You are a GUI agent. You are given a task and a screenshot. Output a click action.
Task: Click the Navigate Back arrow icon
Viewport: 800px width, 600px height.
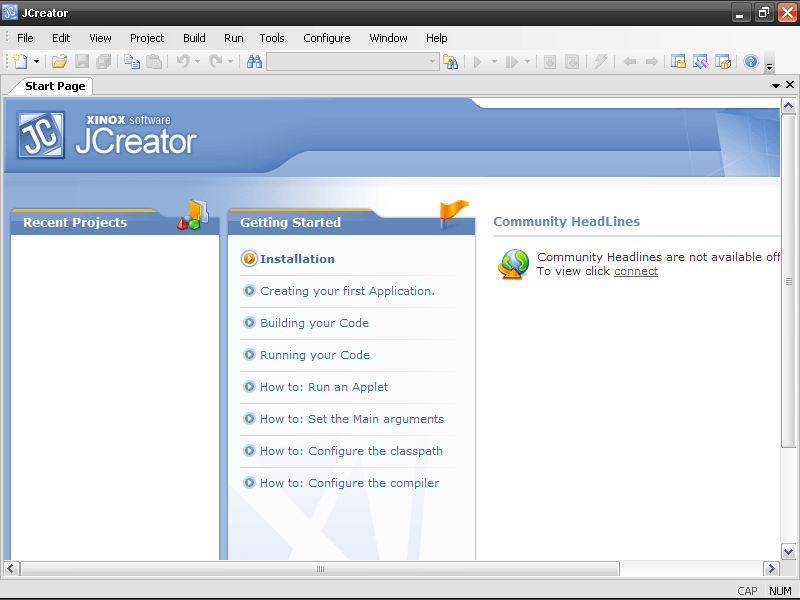point(630,62)
